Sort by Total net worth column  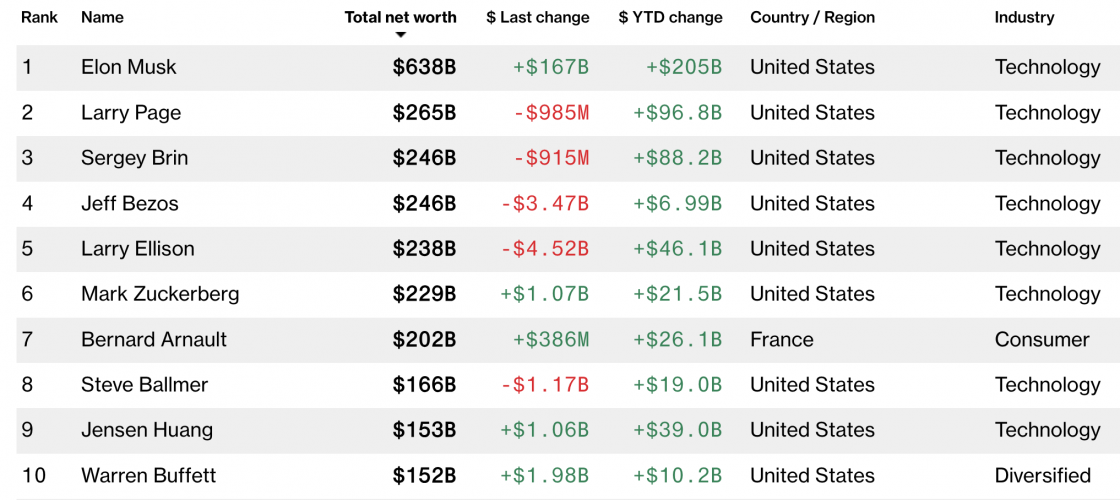[x=400, y=17]
